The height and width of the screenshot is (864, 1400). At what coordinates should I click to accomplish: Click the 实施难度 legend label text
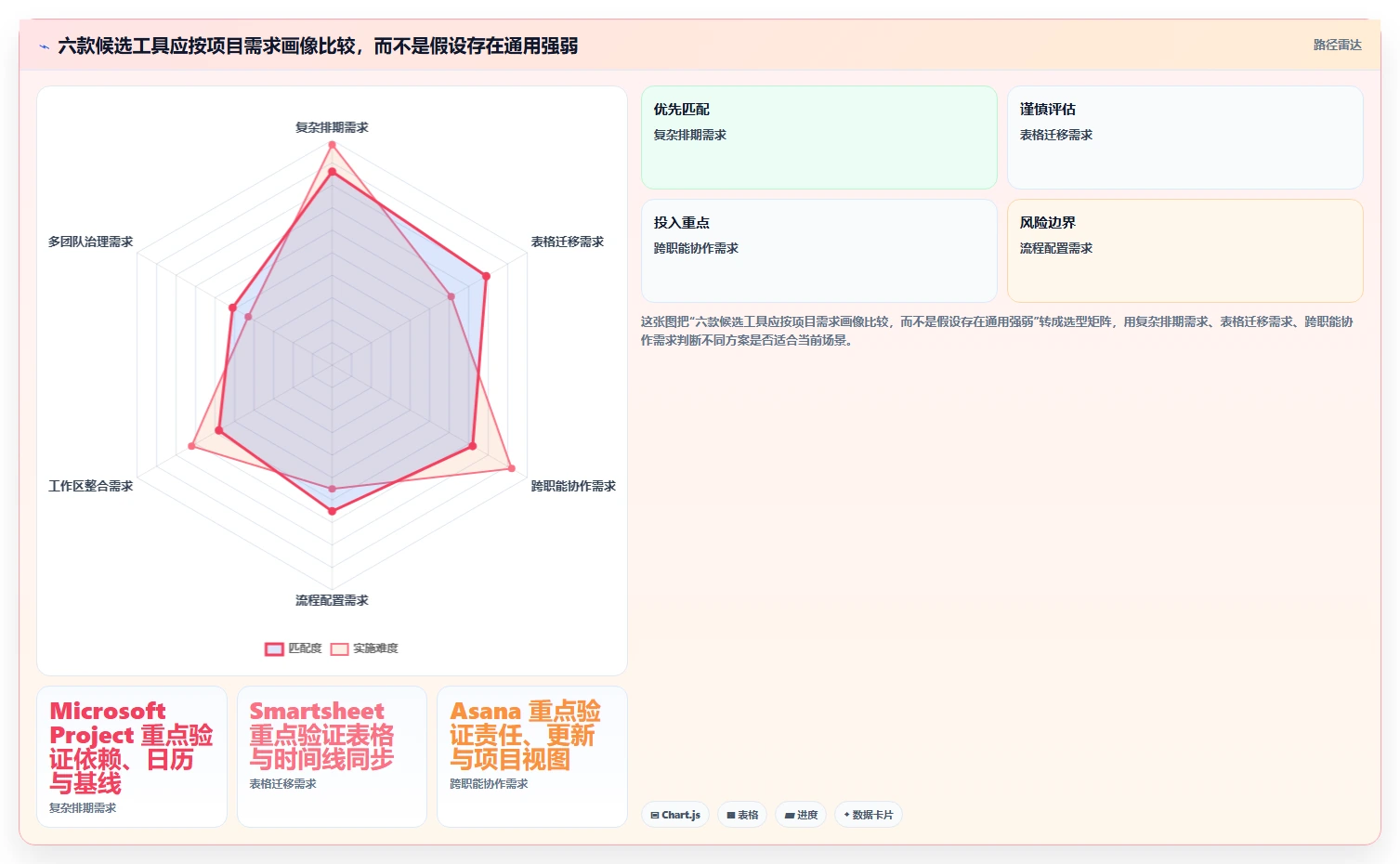point(375,648)
